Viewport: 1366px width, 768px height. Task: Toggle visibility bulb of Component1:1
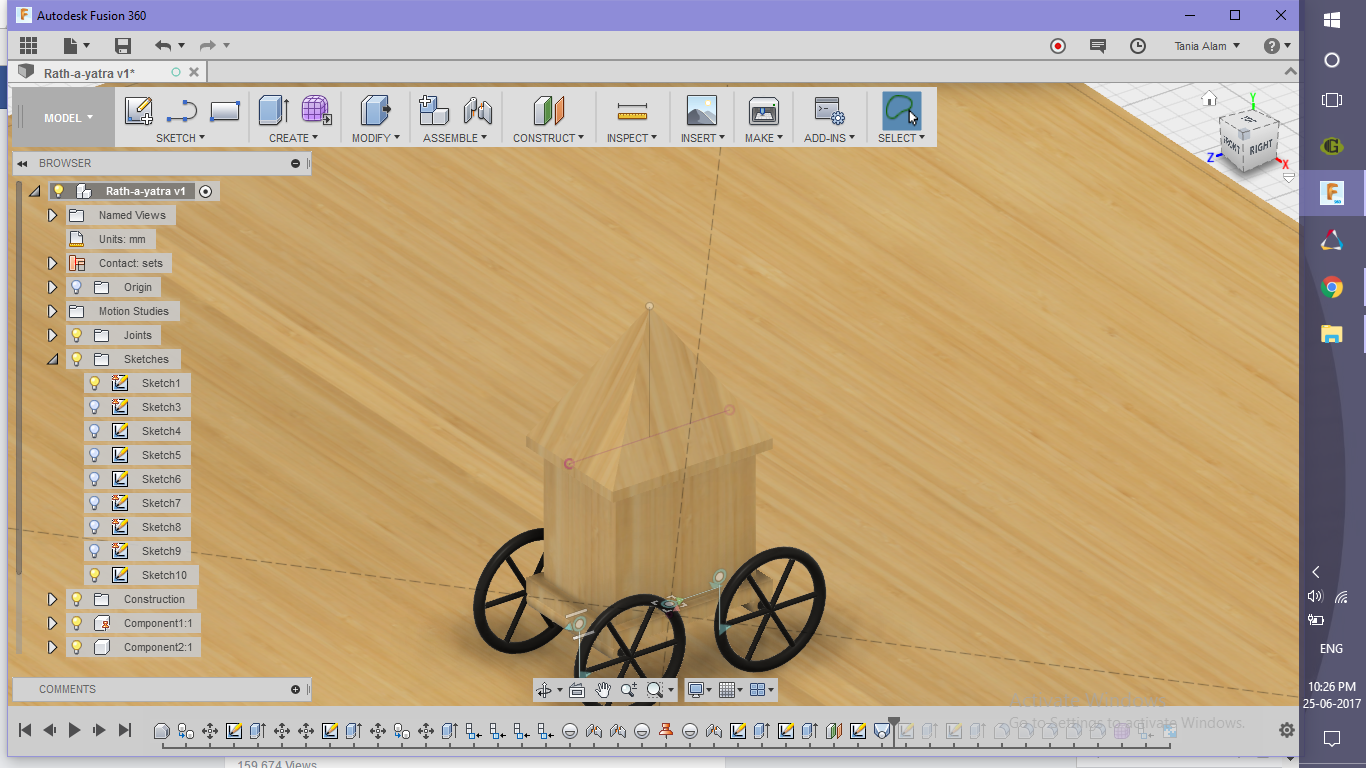coord(76,623)
